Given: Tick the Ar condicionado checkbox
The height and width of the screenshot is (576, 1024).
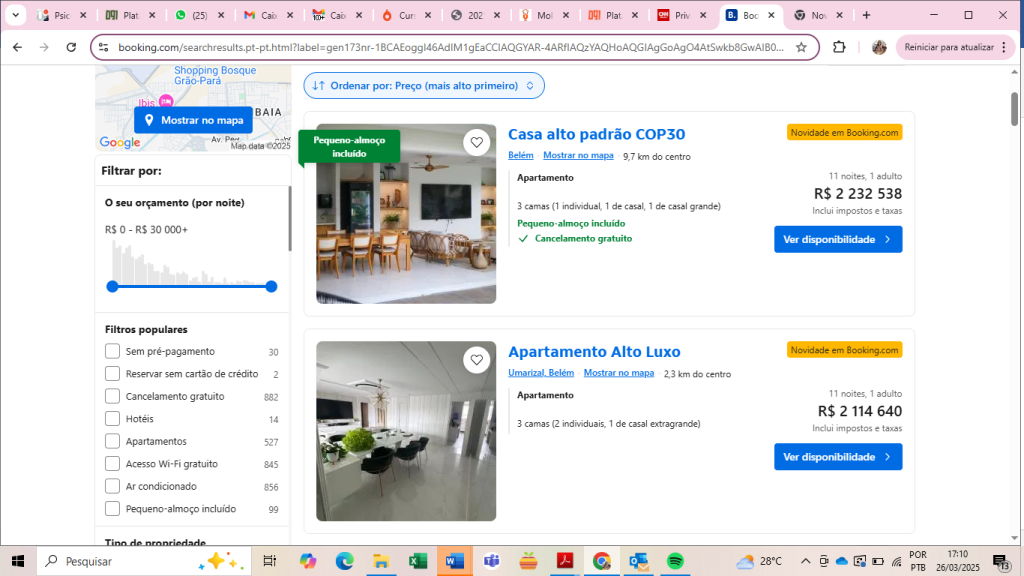Looking at the screenshot, I should tap(112, 486).
